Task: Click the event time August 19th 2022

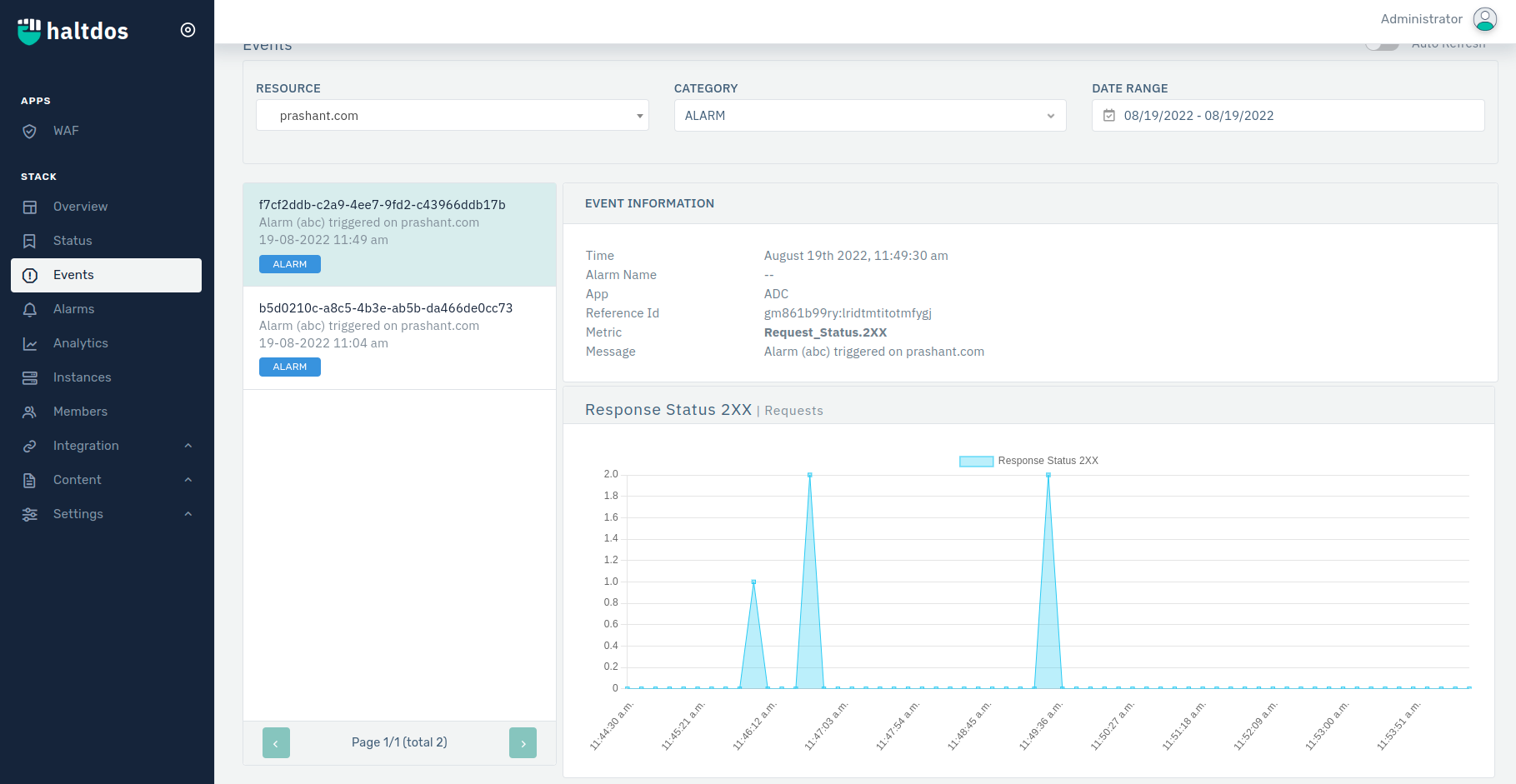Action: click(856, 256)
